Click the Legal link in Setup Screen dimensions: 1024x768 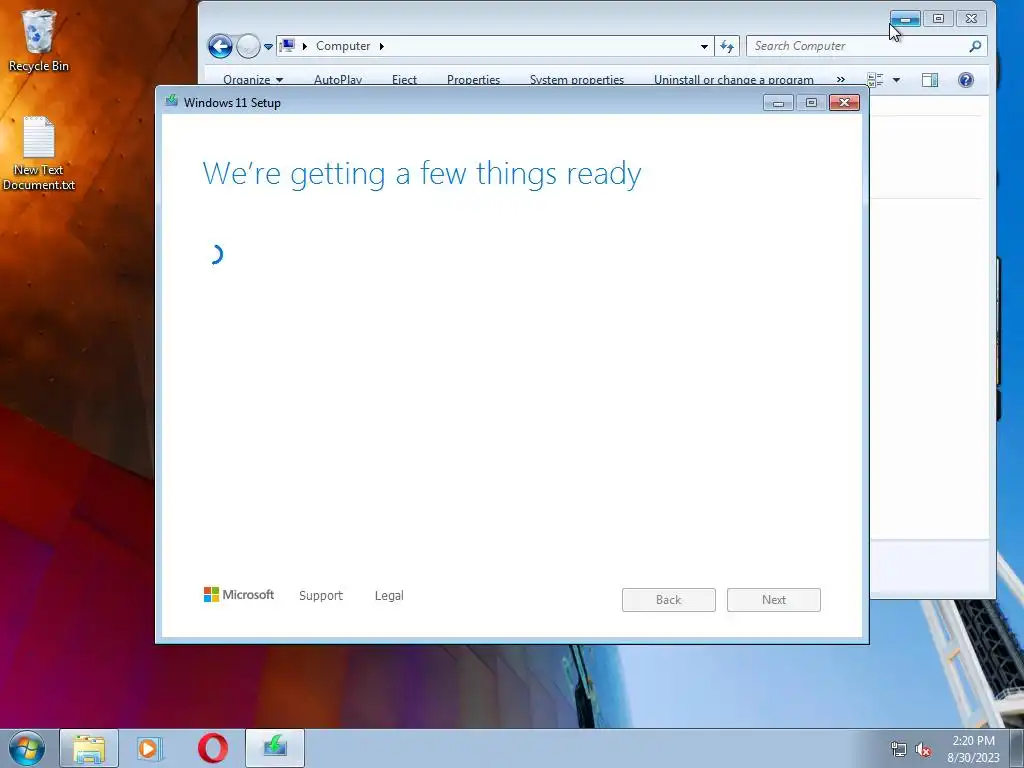pyautogui.click(x=389, y=596)
